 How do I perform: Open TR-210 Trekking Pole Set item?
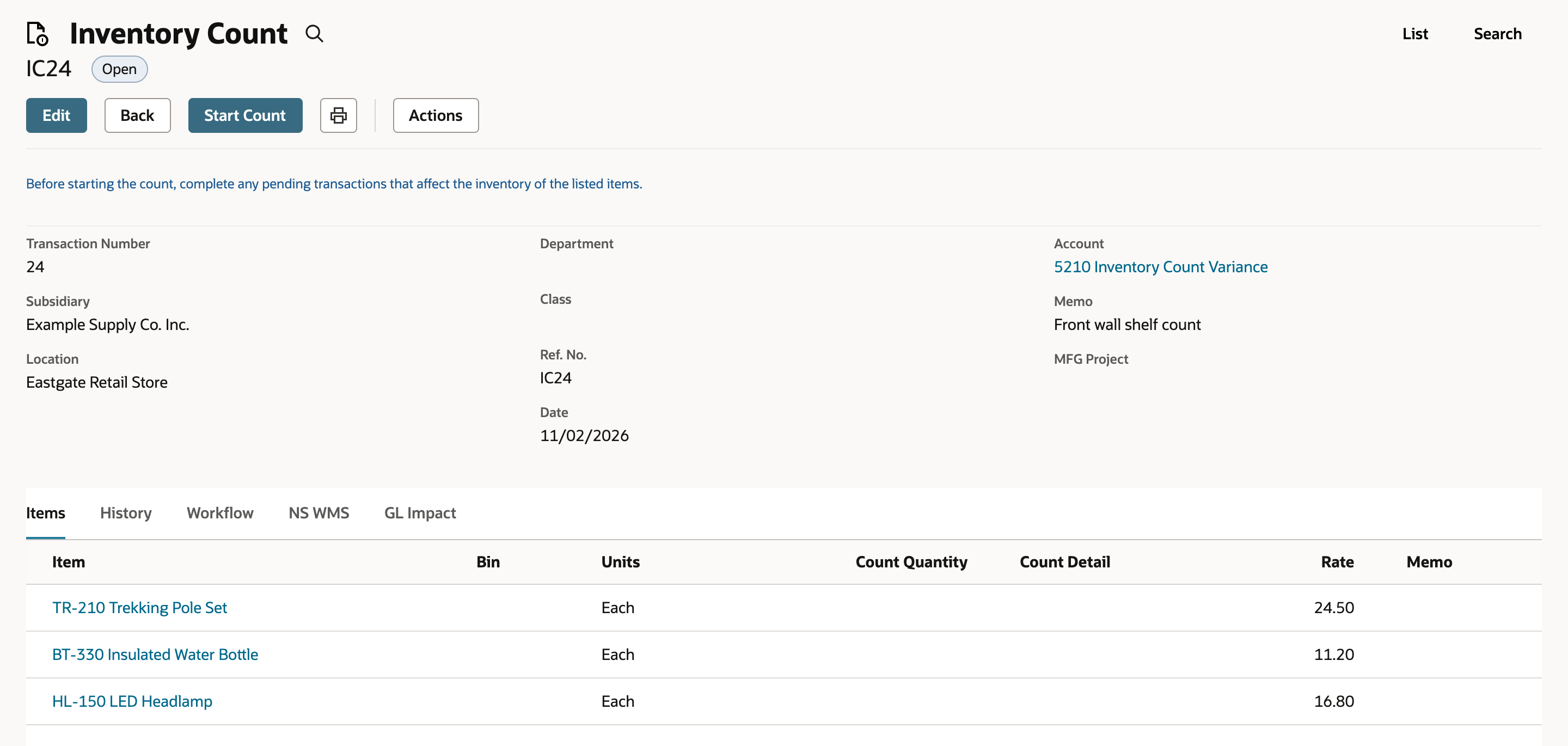(139, 608)
